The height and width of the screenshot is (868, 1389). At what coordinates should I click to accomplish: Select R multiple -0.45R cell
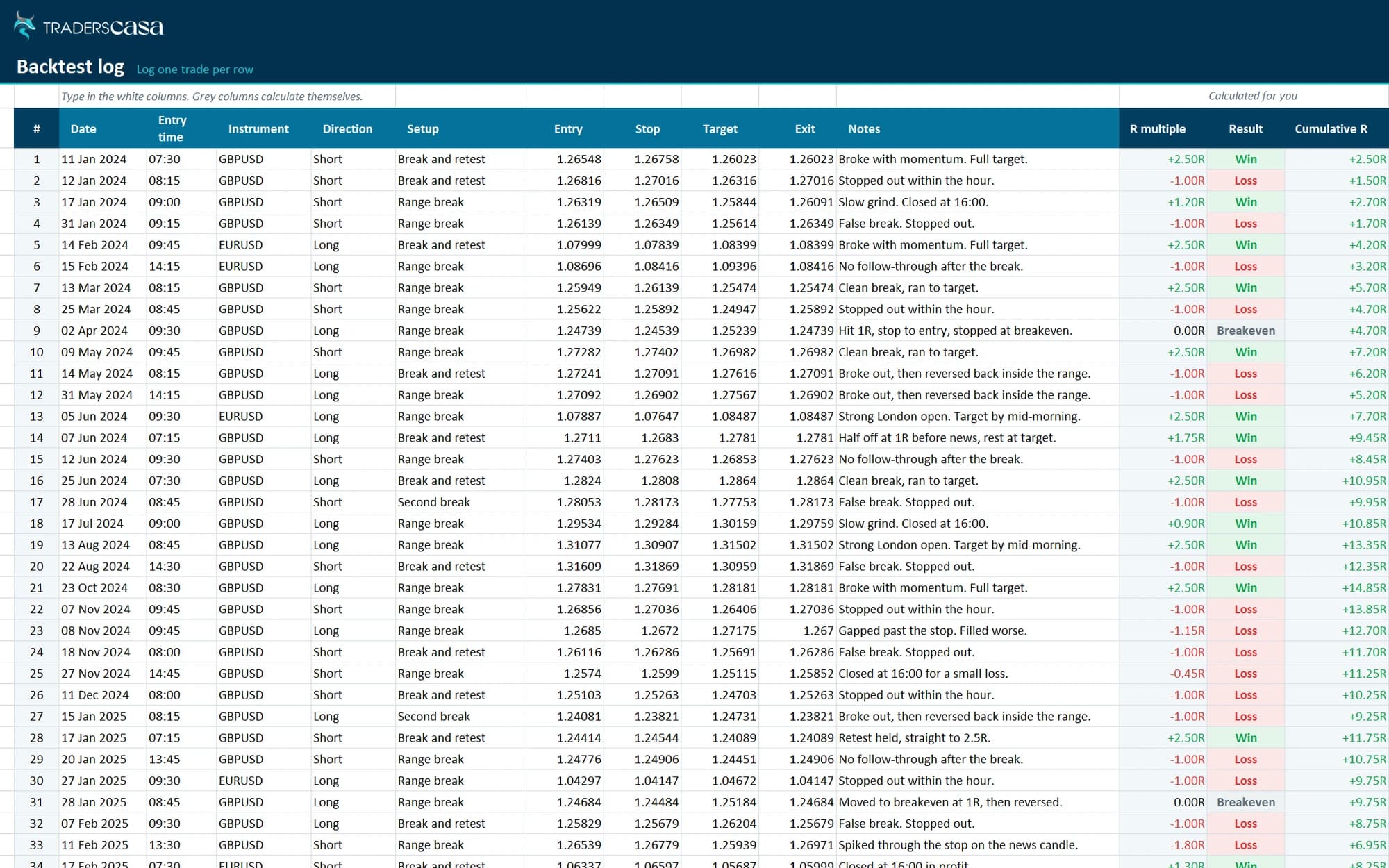tap(1163, 674)
